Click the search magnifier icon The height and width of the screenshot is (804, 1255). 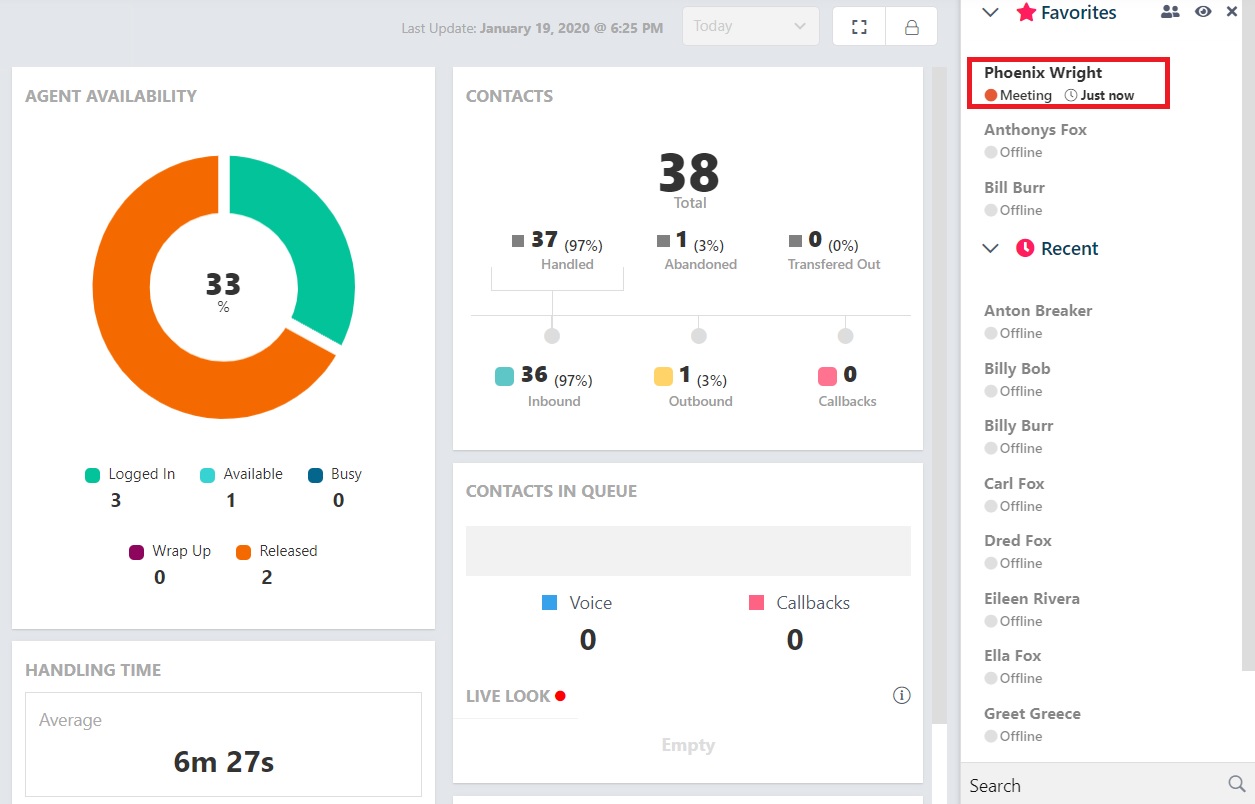(x=1236, y=784)
